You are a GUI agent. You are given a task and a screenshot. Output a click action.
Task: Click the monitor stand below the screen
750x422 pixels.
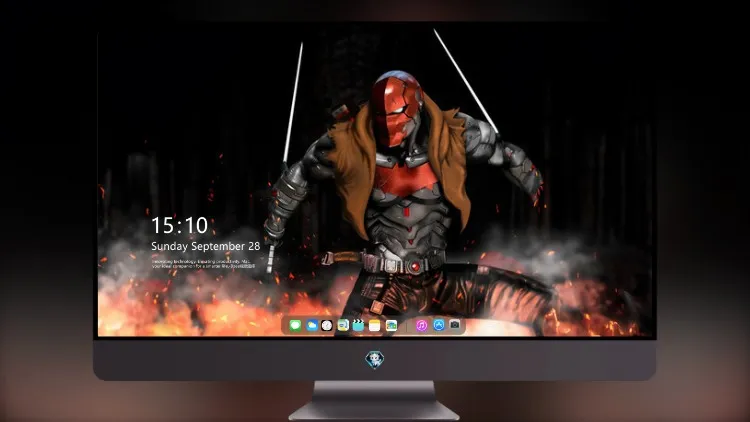point(375,401)
